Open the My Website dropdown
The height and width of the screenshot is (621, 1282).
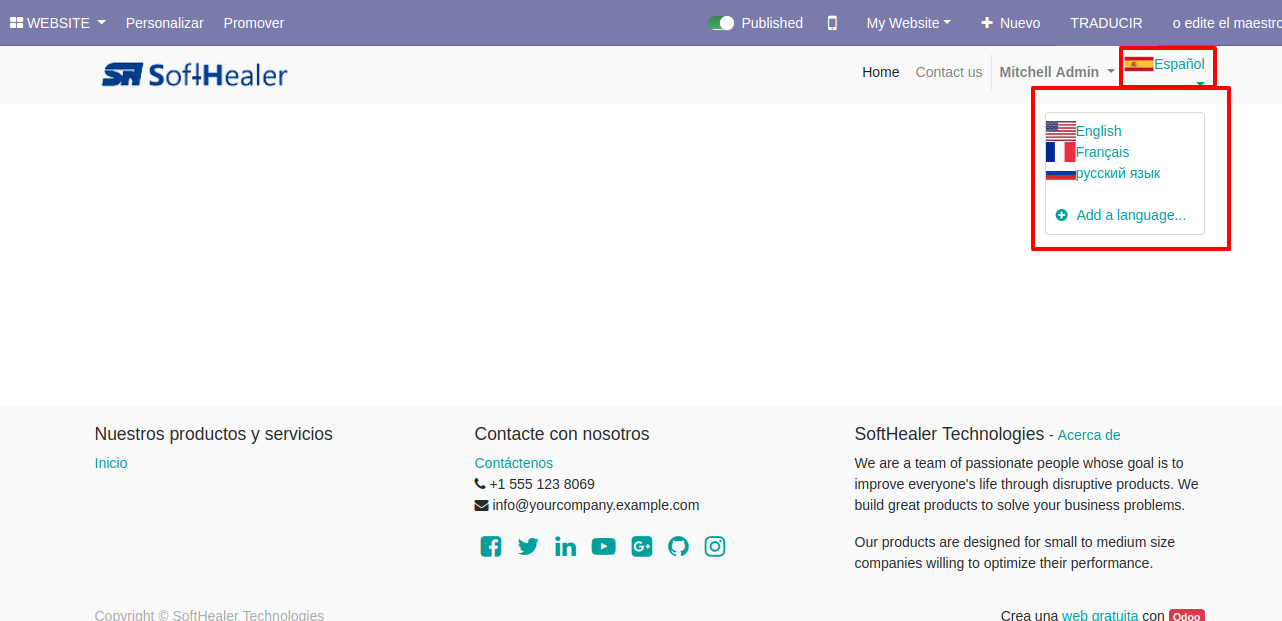tap(908, 23)
